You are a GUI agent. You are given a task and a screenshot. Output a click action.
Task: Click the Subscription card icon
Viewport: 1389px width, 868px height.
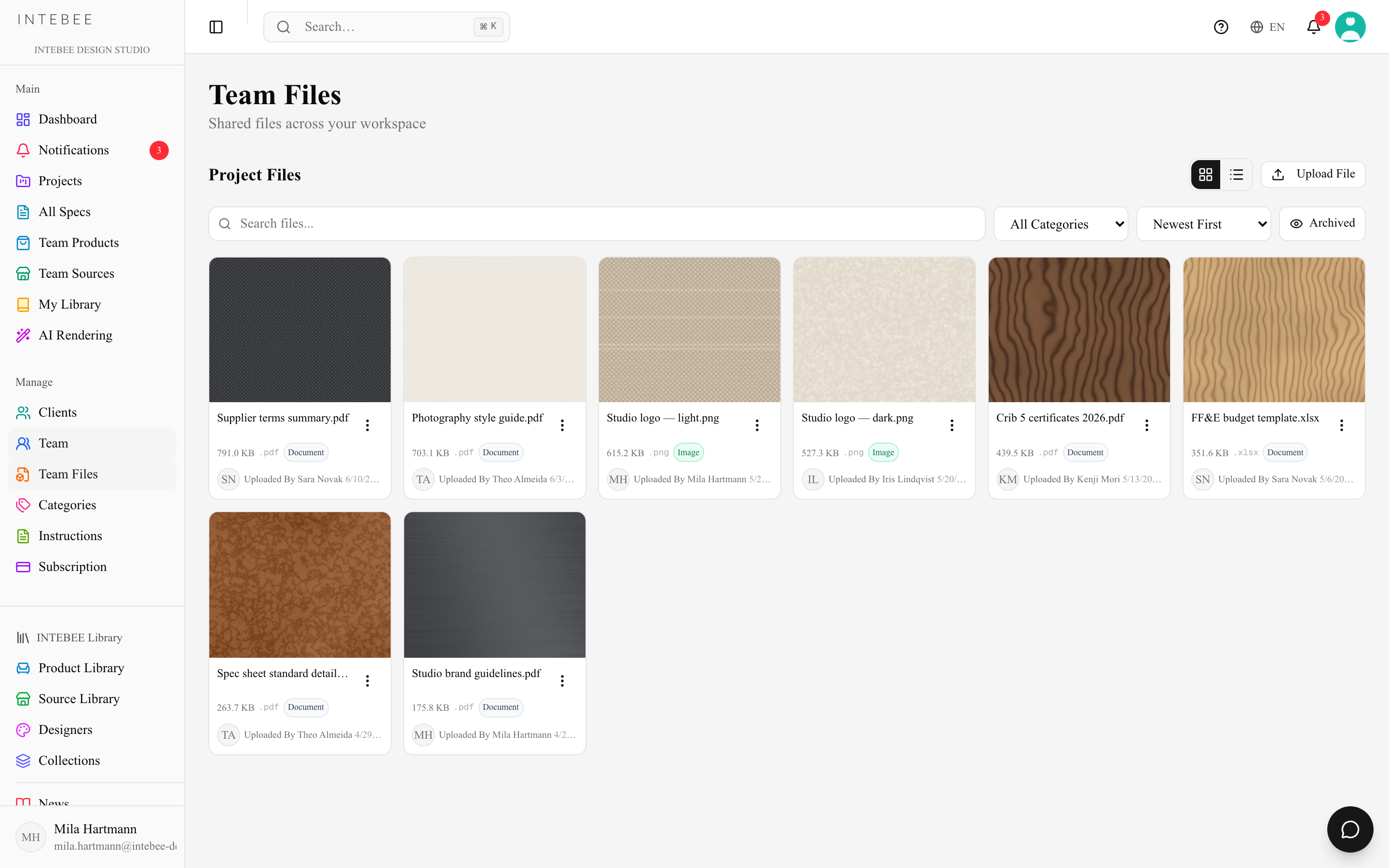pyautogui.click(x=23, y=567)
